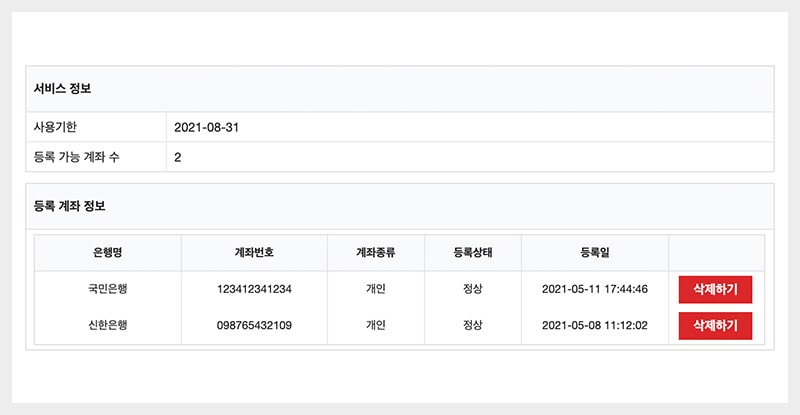This screenshot has width=800, height=415.
Task: Click the 은행명 column header
Action: point(108,253)
